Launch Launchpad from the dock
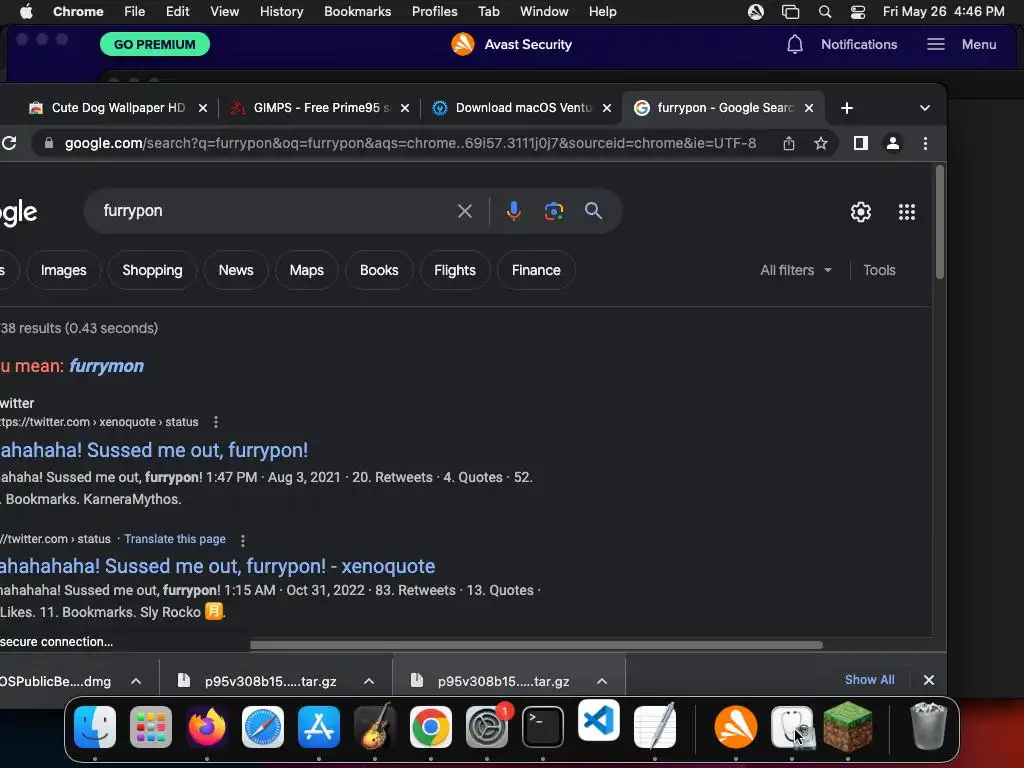This screenshot has width=1024, height=768. 151,726
